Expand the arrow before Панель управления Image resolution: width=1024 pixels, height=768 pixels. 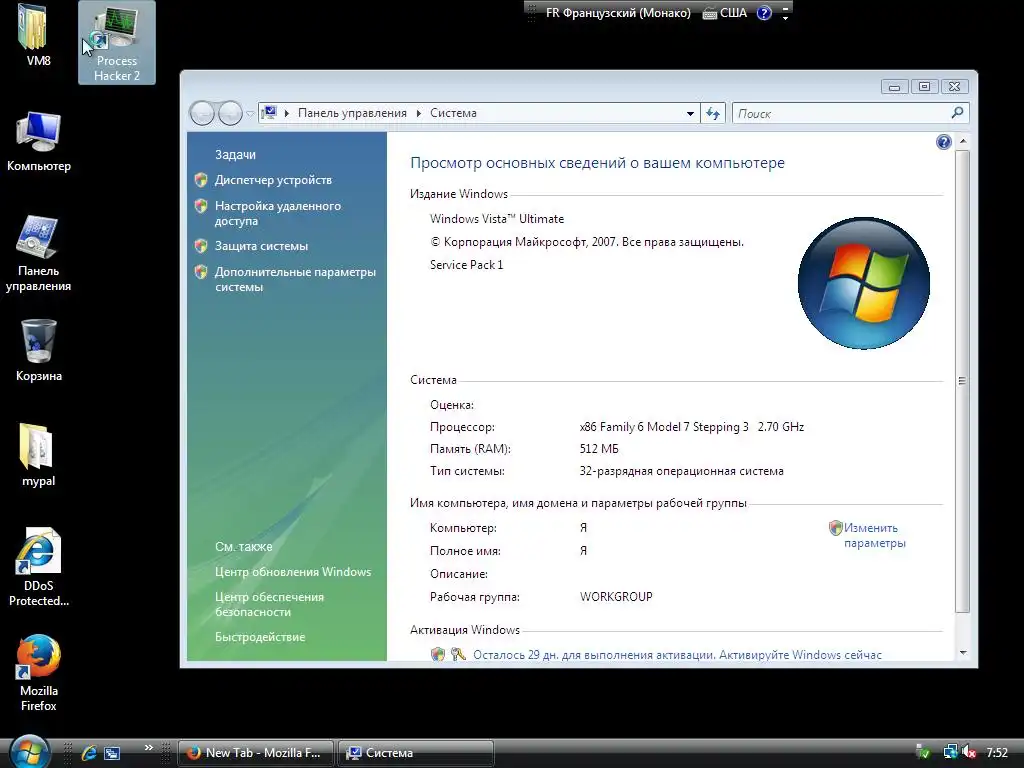pos(287,114)
